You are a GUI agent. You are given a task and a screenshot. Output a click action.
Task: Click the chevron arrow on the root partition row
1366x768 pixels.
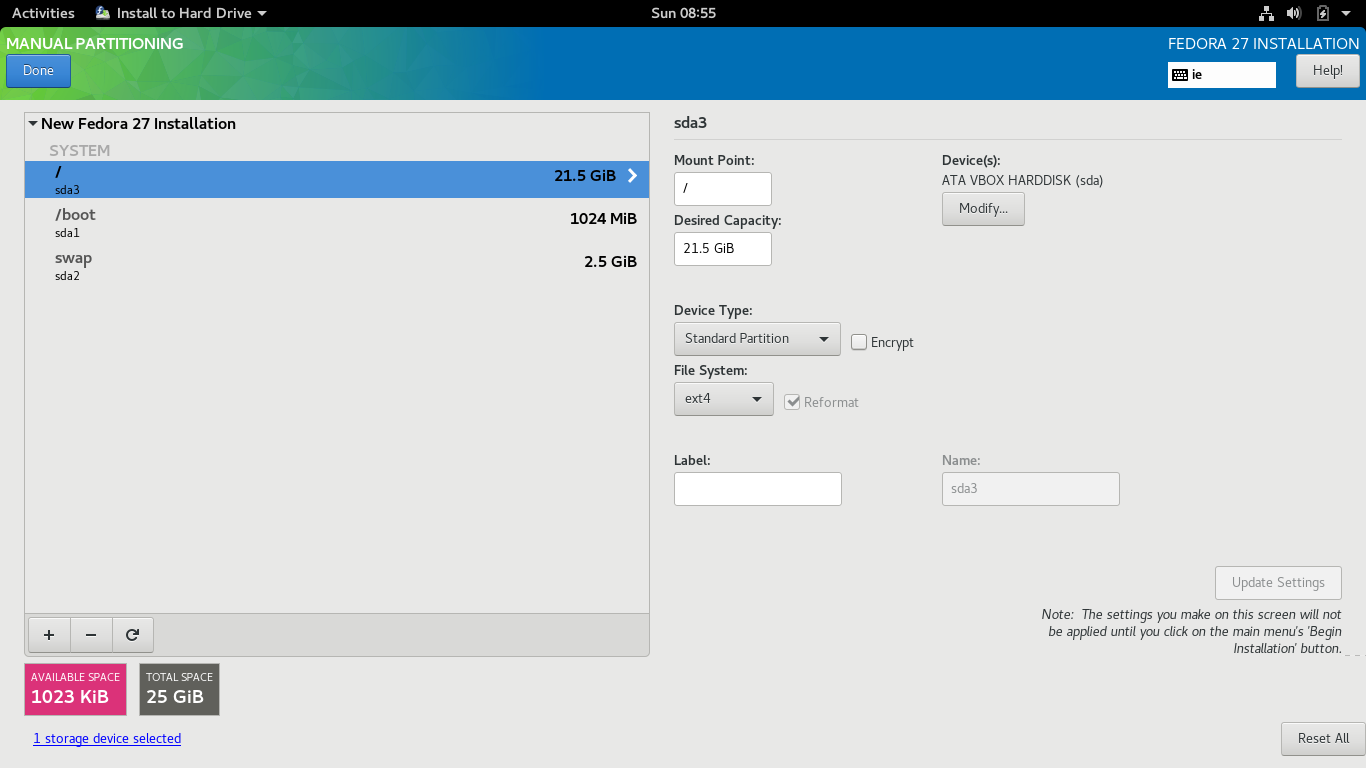click(632, 176)
